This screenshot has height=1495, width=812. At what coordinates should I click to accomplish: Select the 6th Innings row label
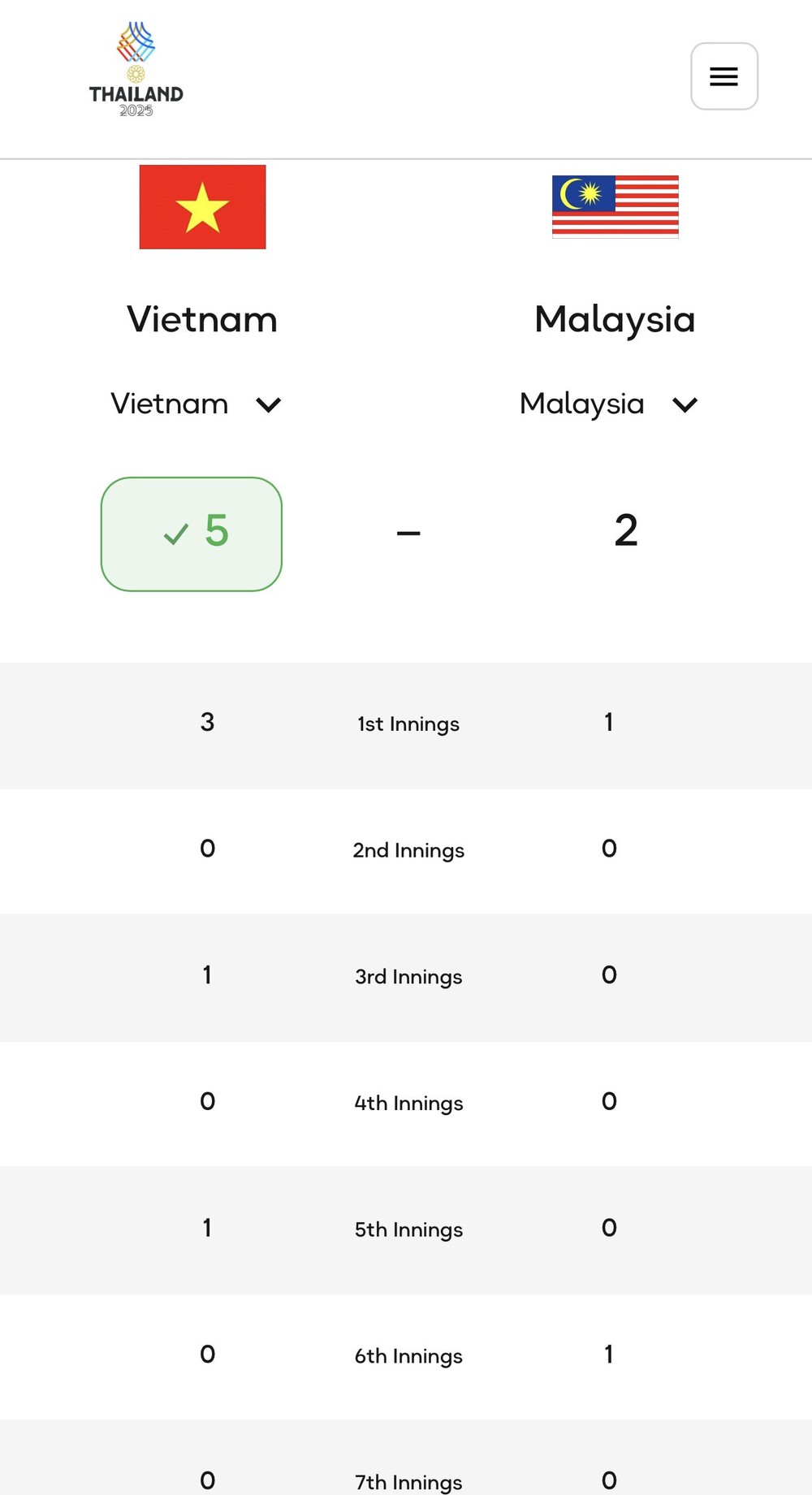click(x=408, y=1356)
